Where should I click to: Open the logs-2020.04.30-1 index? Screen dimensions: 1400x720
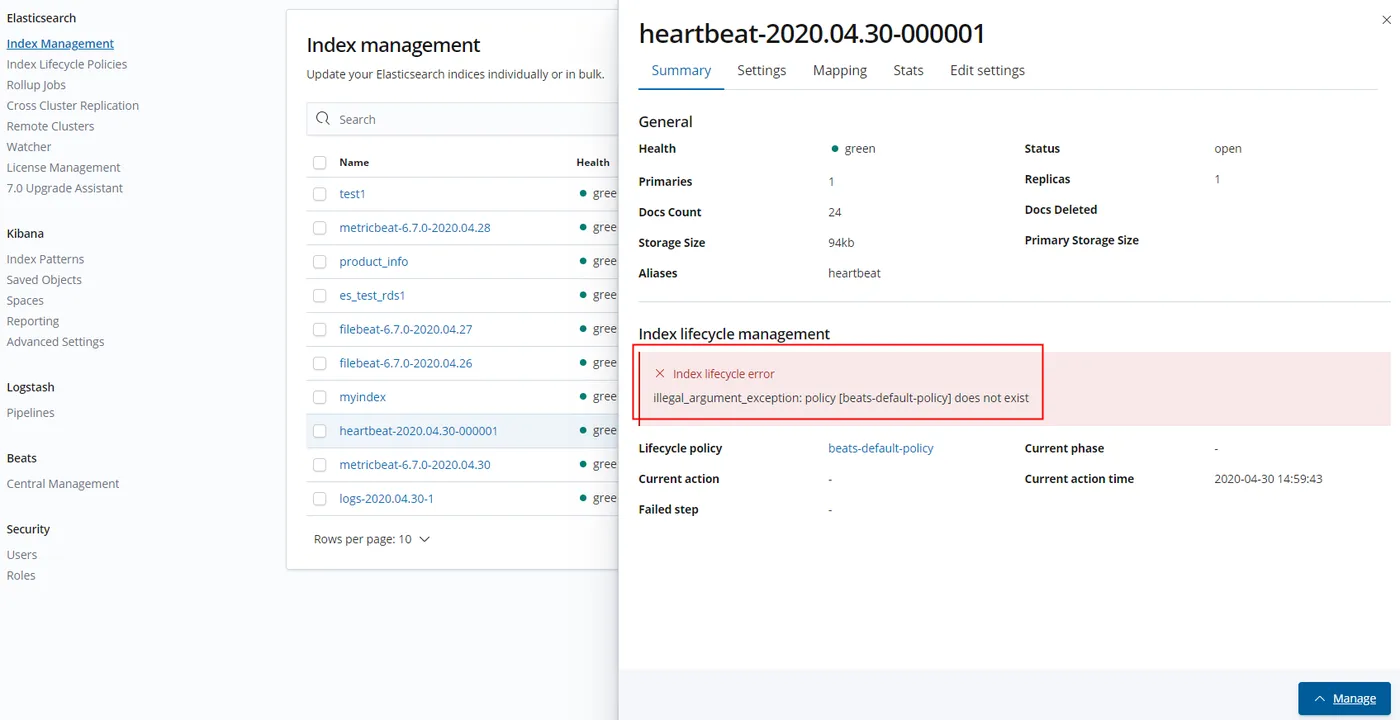(387, 498)
